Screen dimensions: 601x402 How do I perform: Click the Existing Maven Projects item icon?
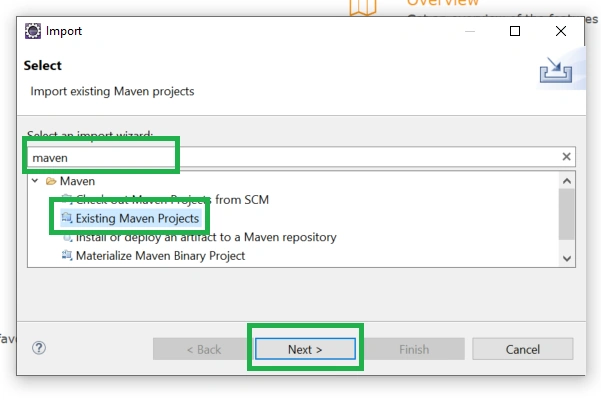[x=67, y=218]
